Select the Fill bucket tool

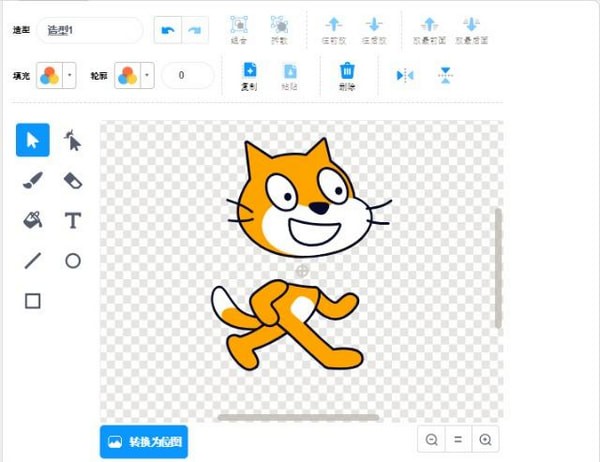coord(33,220)
